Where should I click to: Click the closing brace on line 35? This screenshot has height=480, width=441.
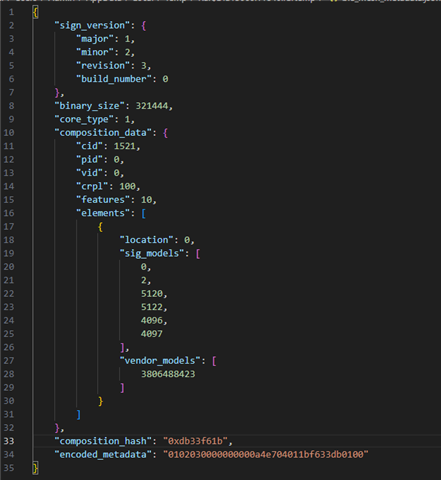pyautogui.click(x=35, y=468)
